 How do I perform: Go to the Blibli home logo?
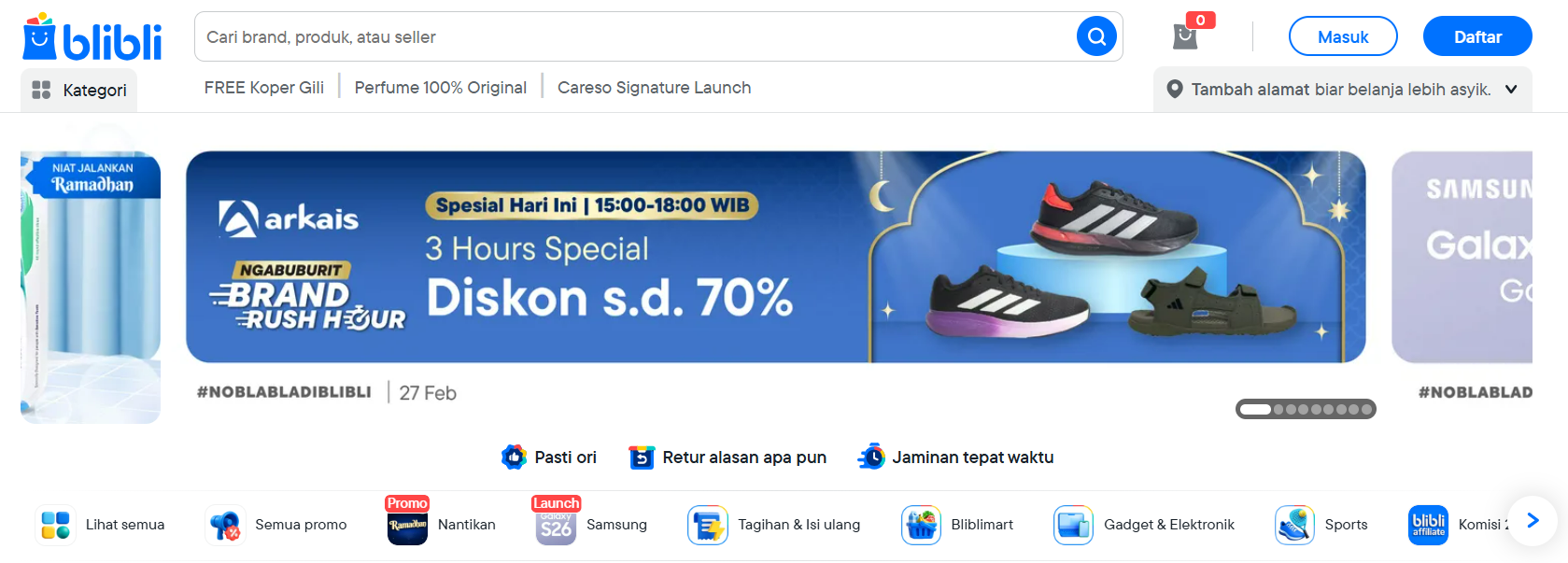click(x=92, y=37)
